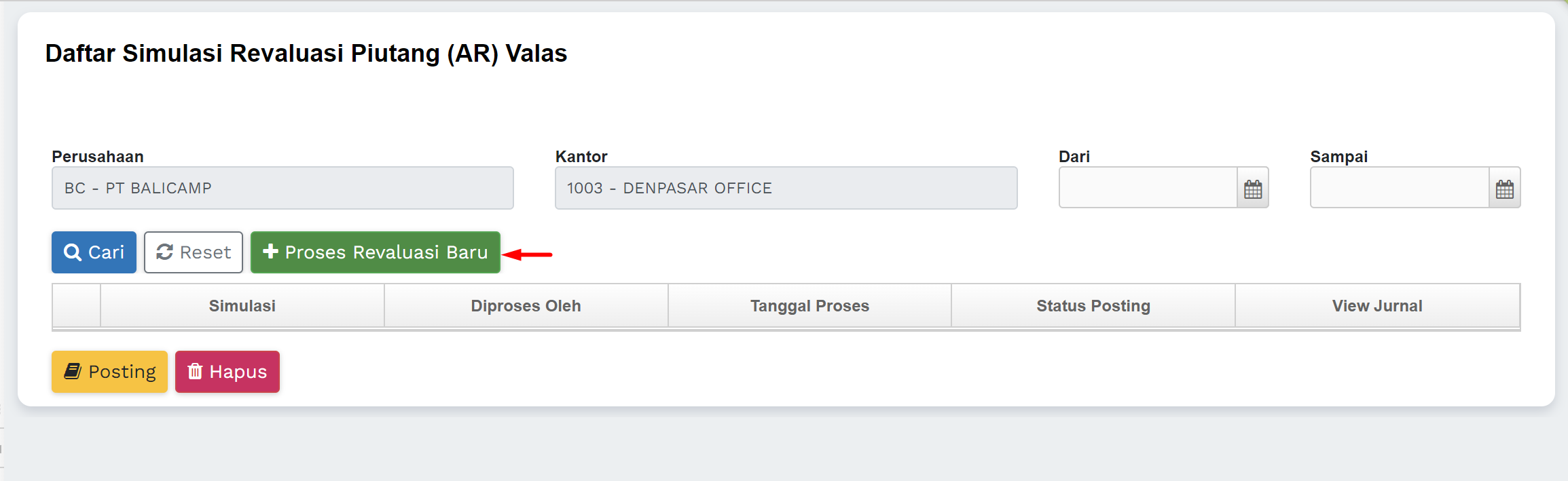
Task: Focus the Sampai date input field
Action: pos(1399,188)
